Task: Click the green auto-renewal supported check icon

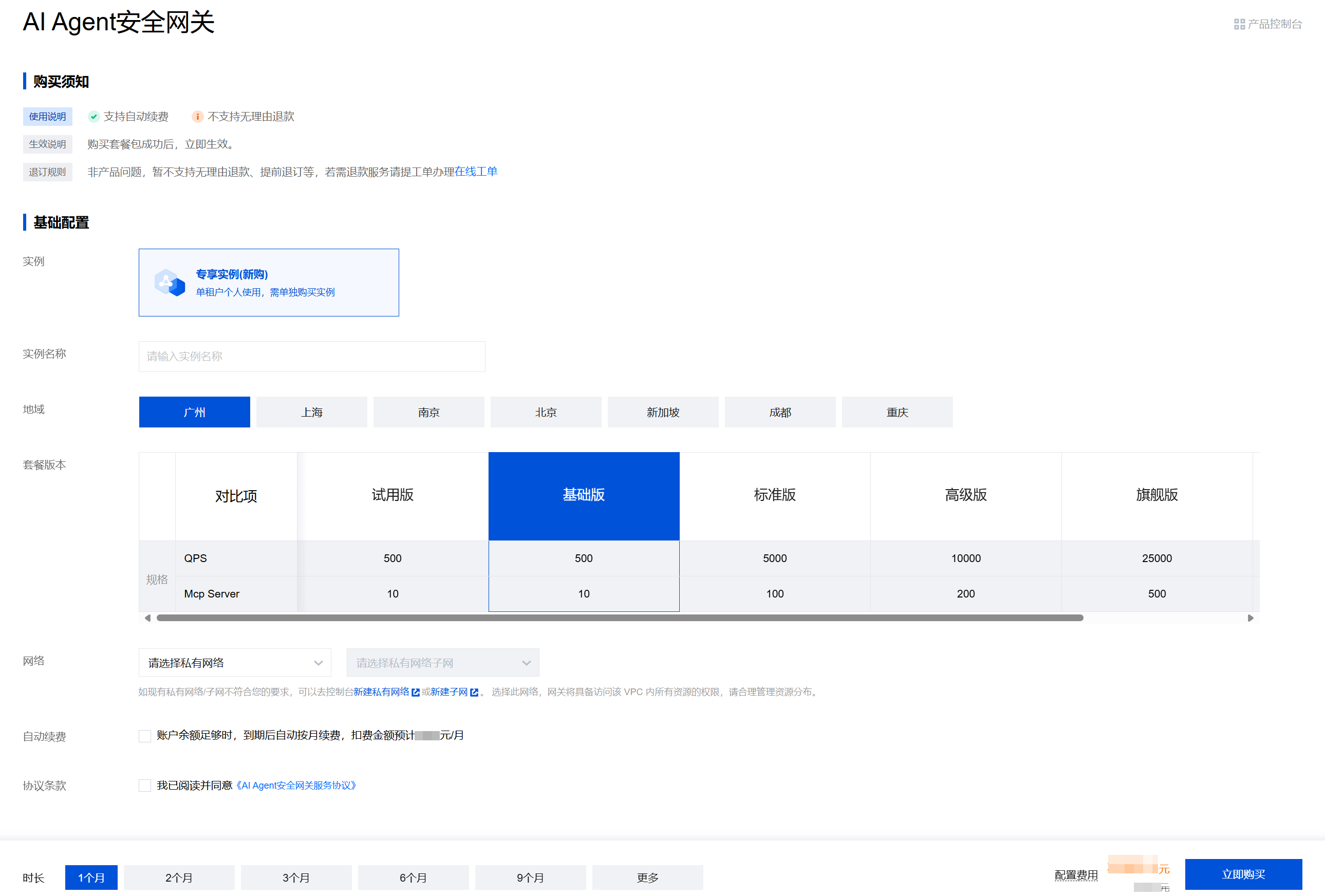Action: [94, 117]
